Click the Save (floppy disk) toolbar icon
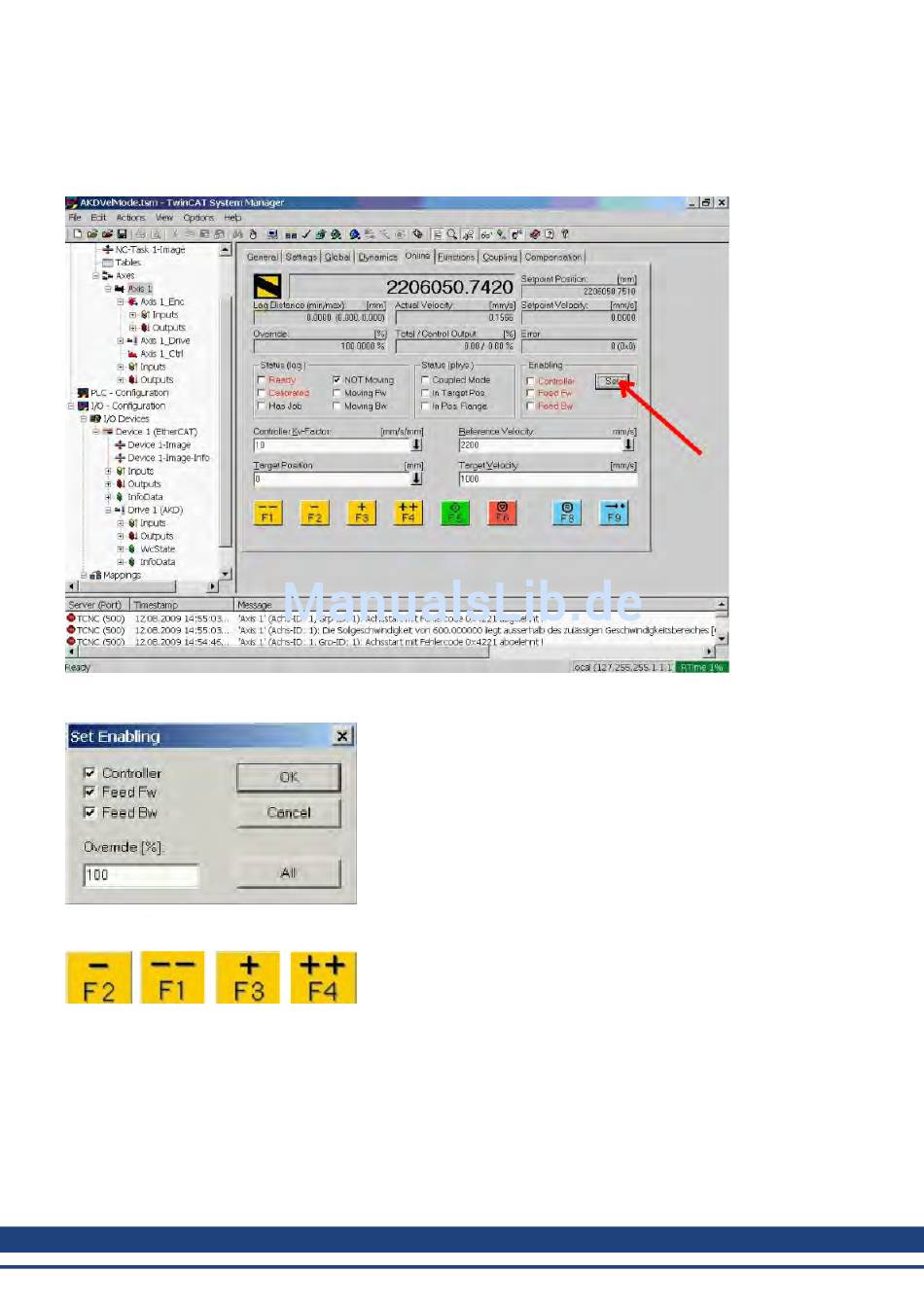The width and height of the screenshot is (924, 1307). 123,234
